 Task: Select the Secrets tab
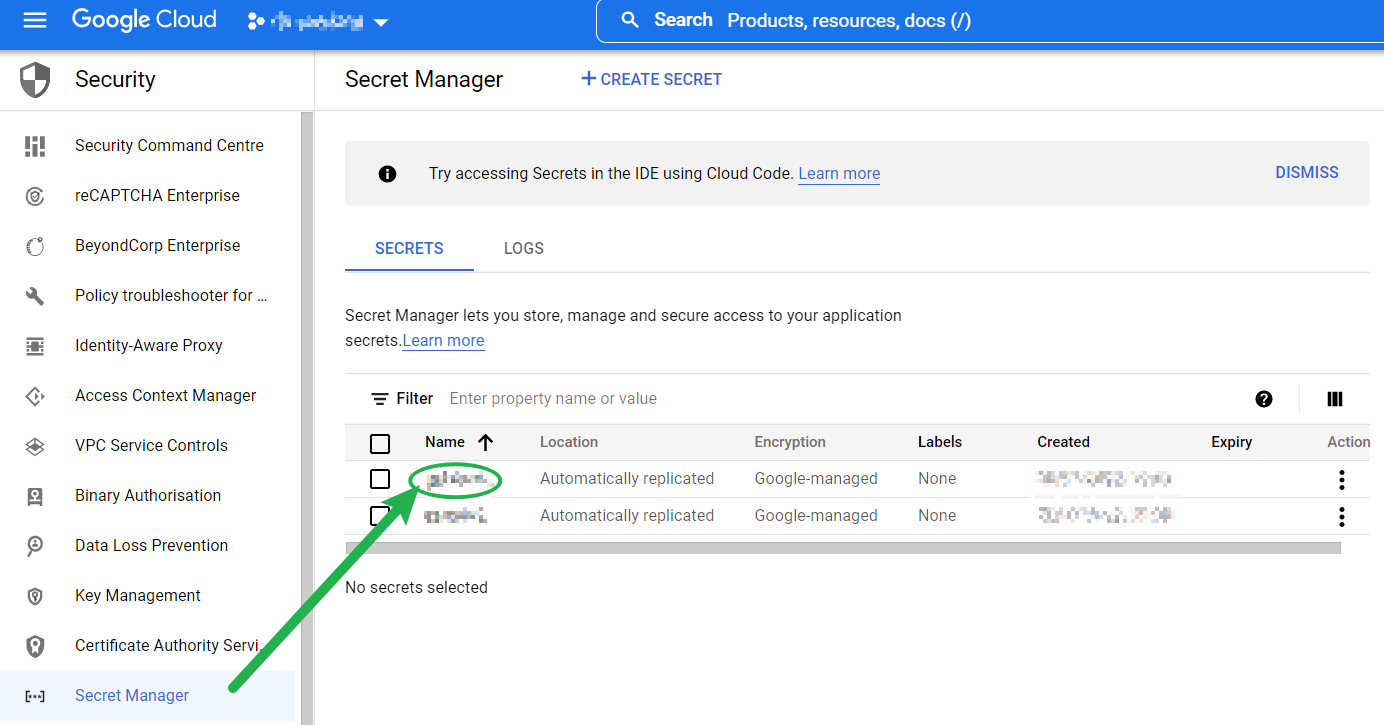[409, 248]
